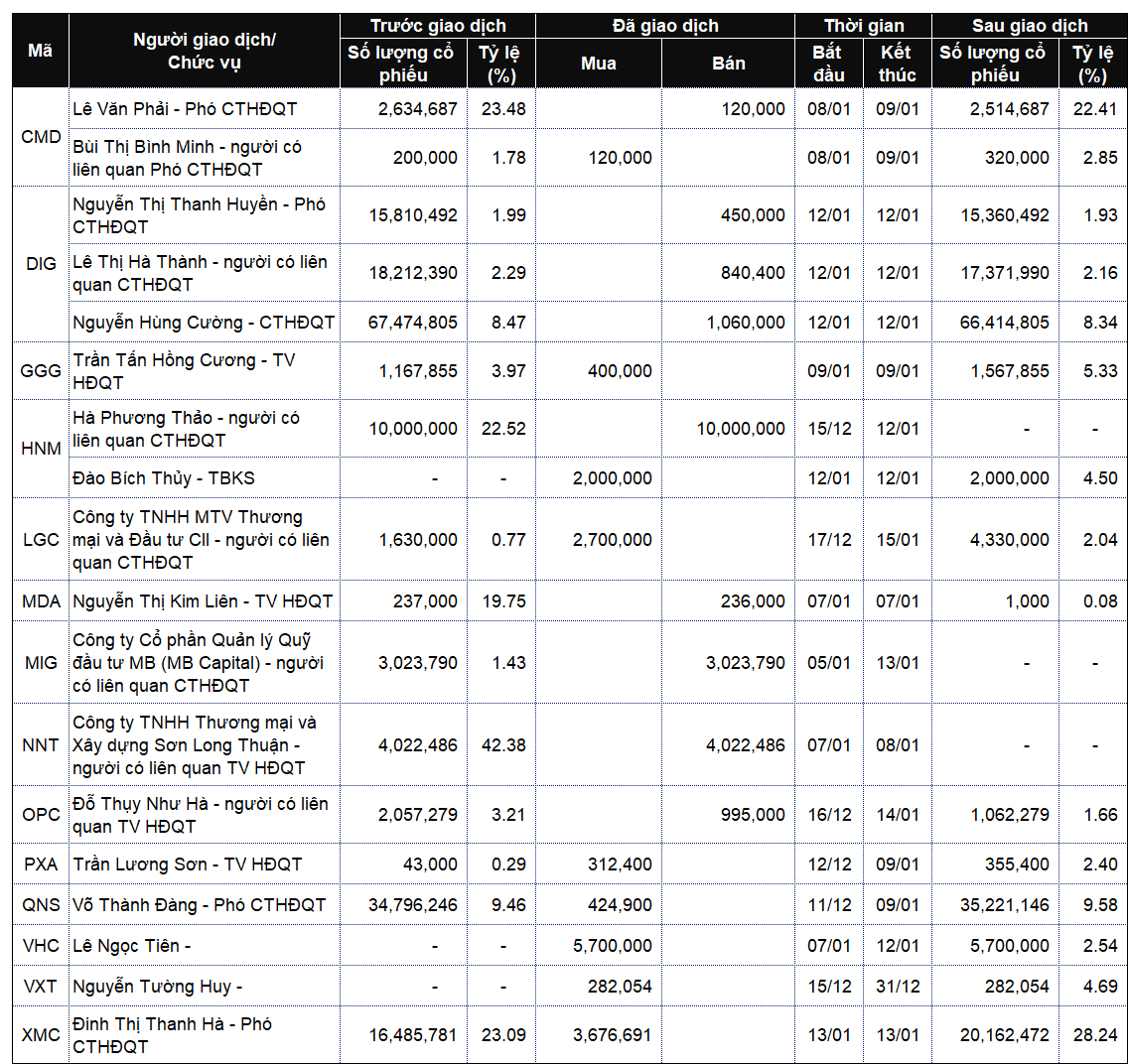Select the XMC stock code cell
Image resolution: width=1128 pixels, height=1064 pixels.
41,1035
